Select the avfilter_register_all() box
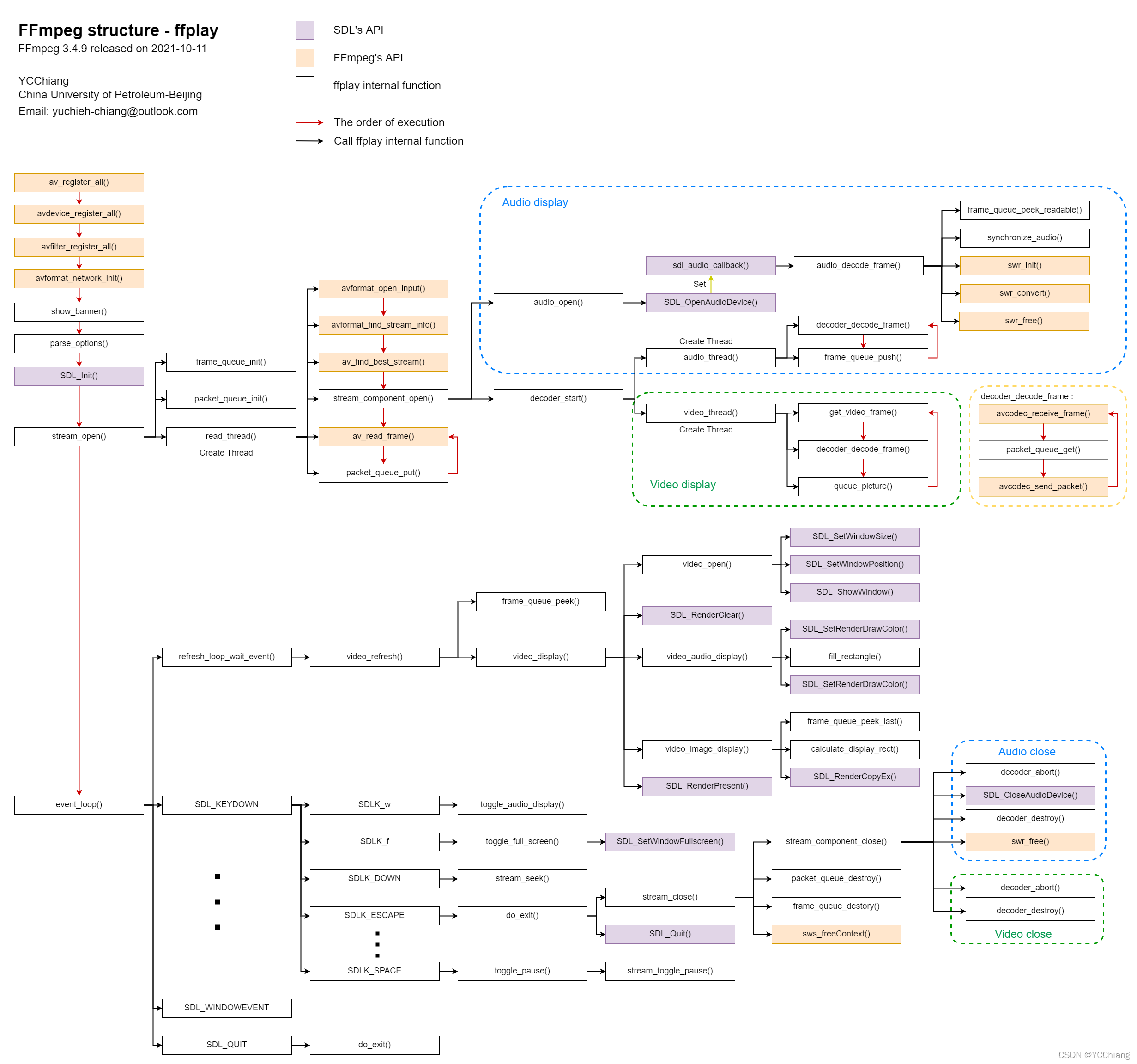The image size is (1137, 1064). click(79, 247)
